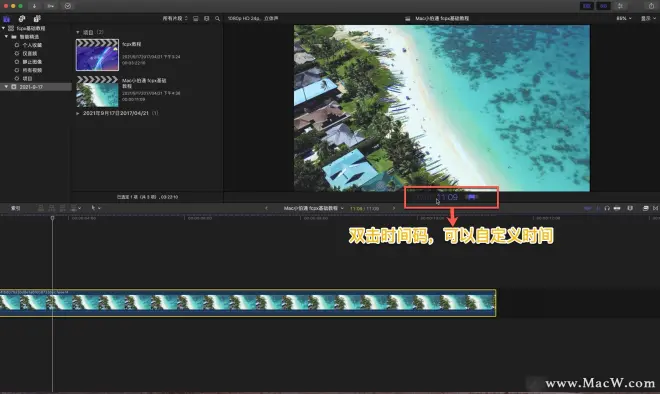This screenshot has height=394, width=660.
Task: Click the import media down-arrow icon
Action: pos(35,6)
